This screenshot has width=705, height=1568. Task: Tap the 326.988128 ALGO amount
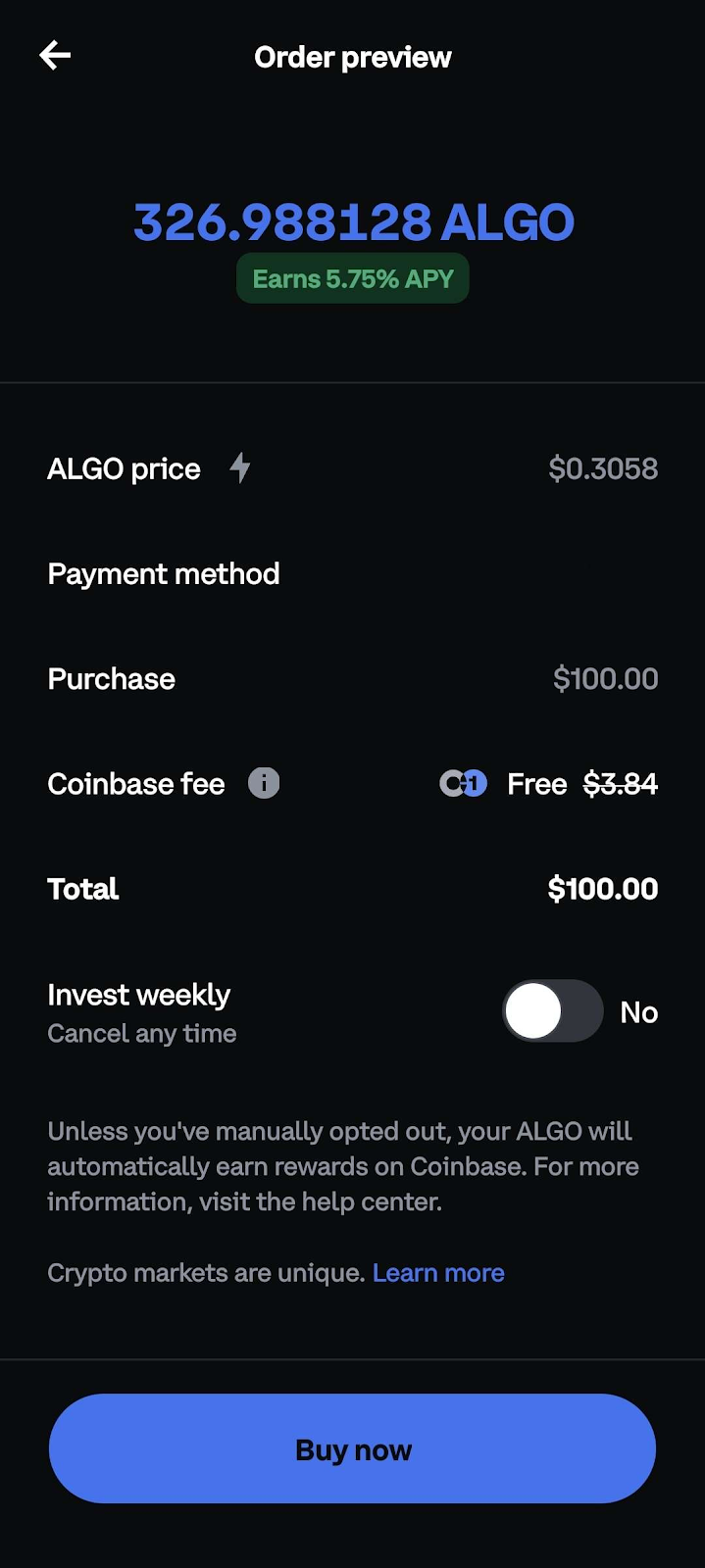(353, 222)
